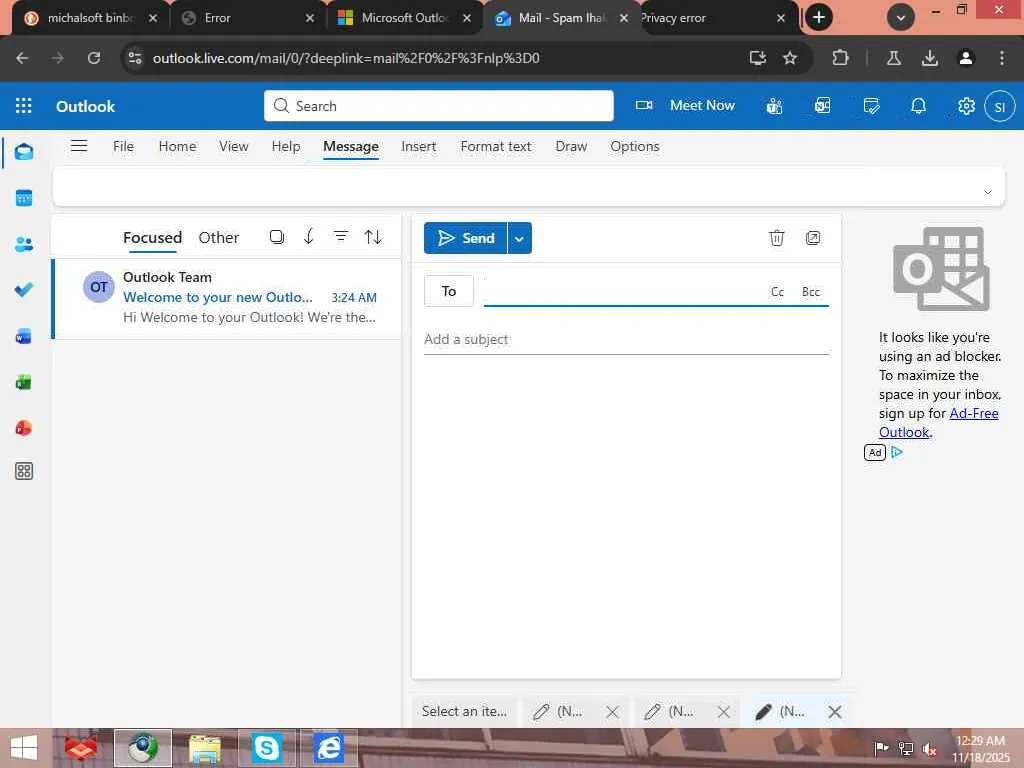Screen dimensions: 1024x768
Task: Open the Outlook app launcher grid
Action: (24, 106)
